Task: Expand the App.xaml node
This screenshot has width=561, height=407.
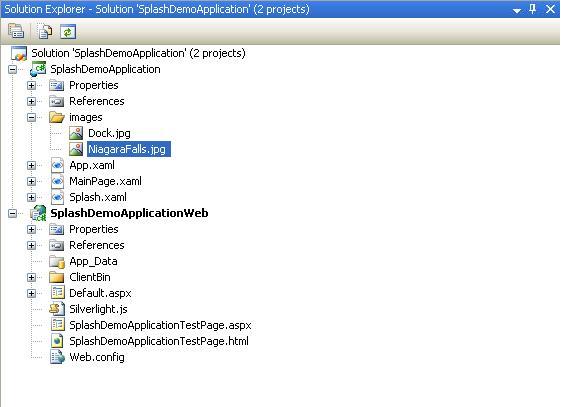Action: pyautogui.click(x=31, y=166)
